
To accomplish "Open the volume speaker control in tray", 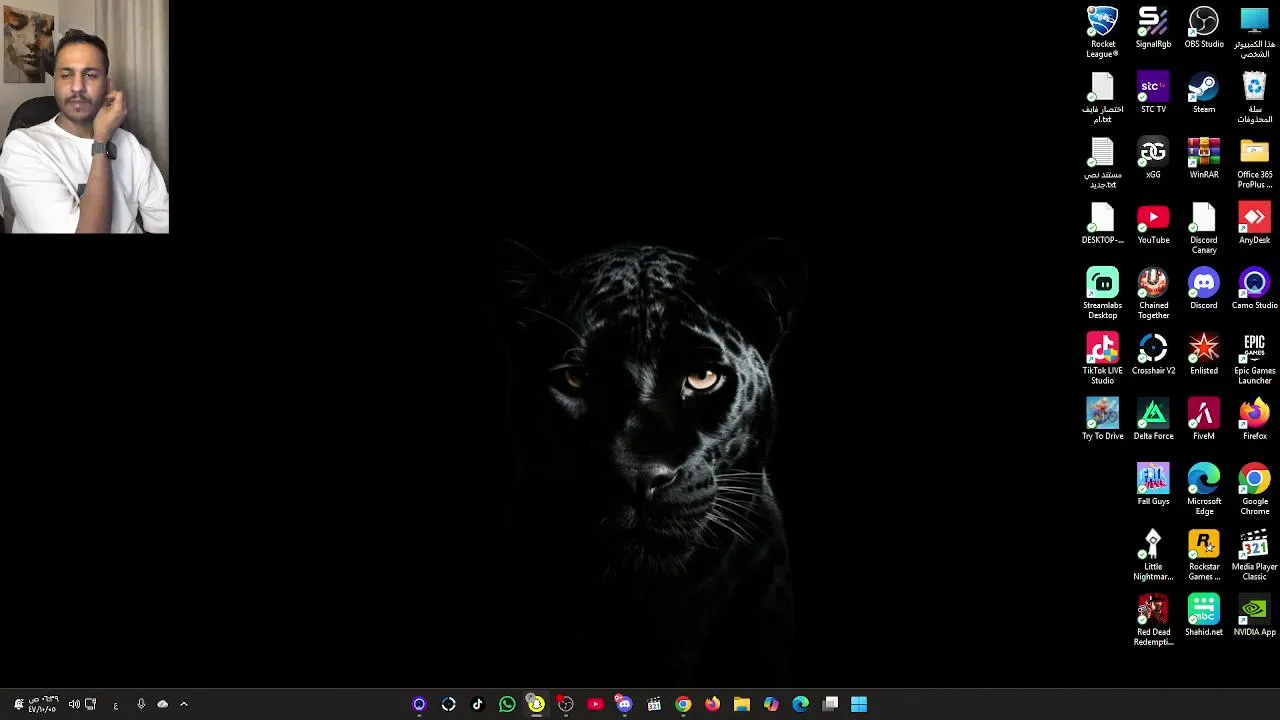I will tap(74, 704).
